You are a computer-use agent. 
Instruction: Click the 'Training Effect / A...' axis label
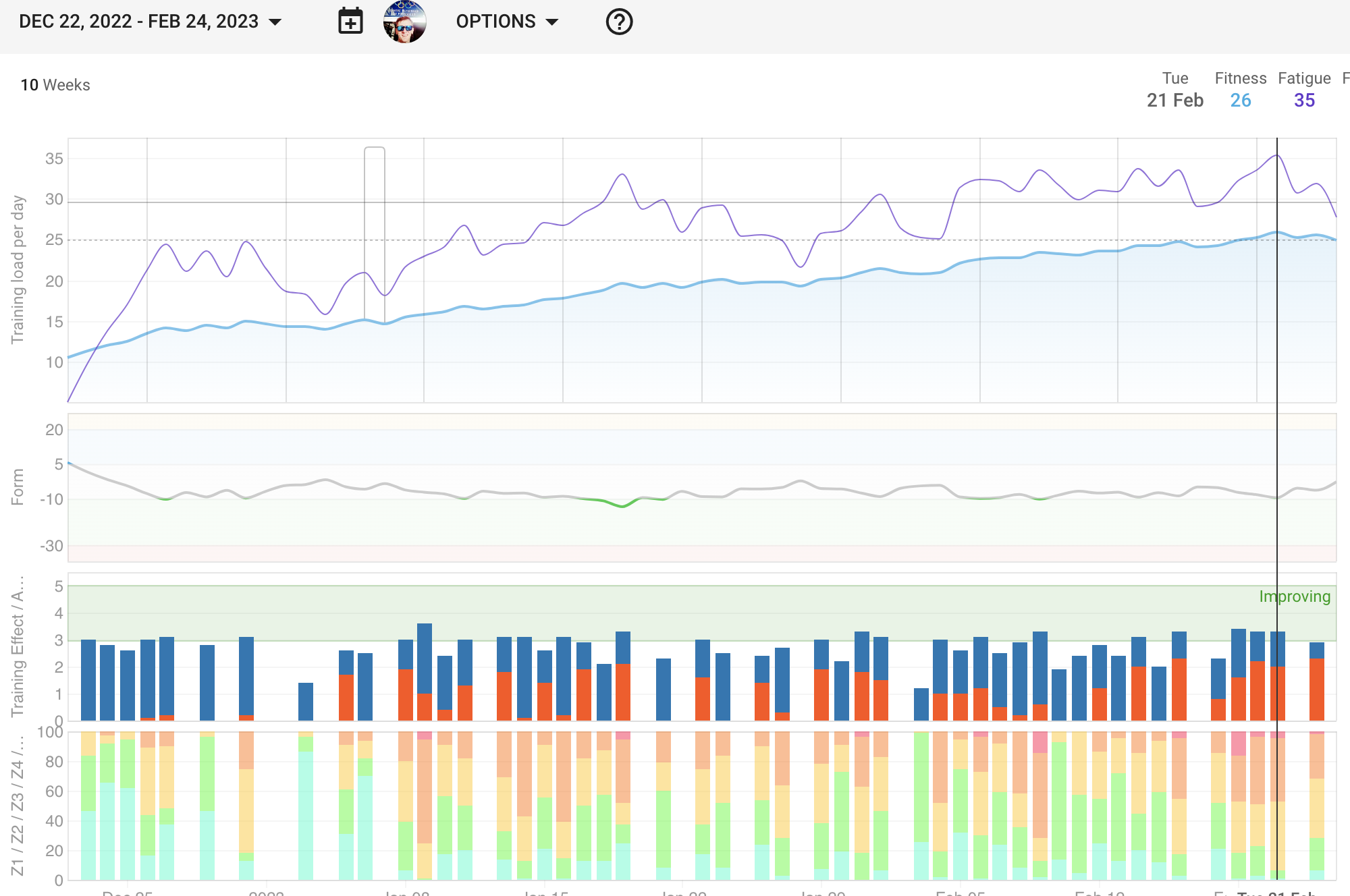(x=18, y=646)
